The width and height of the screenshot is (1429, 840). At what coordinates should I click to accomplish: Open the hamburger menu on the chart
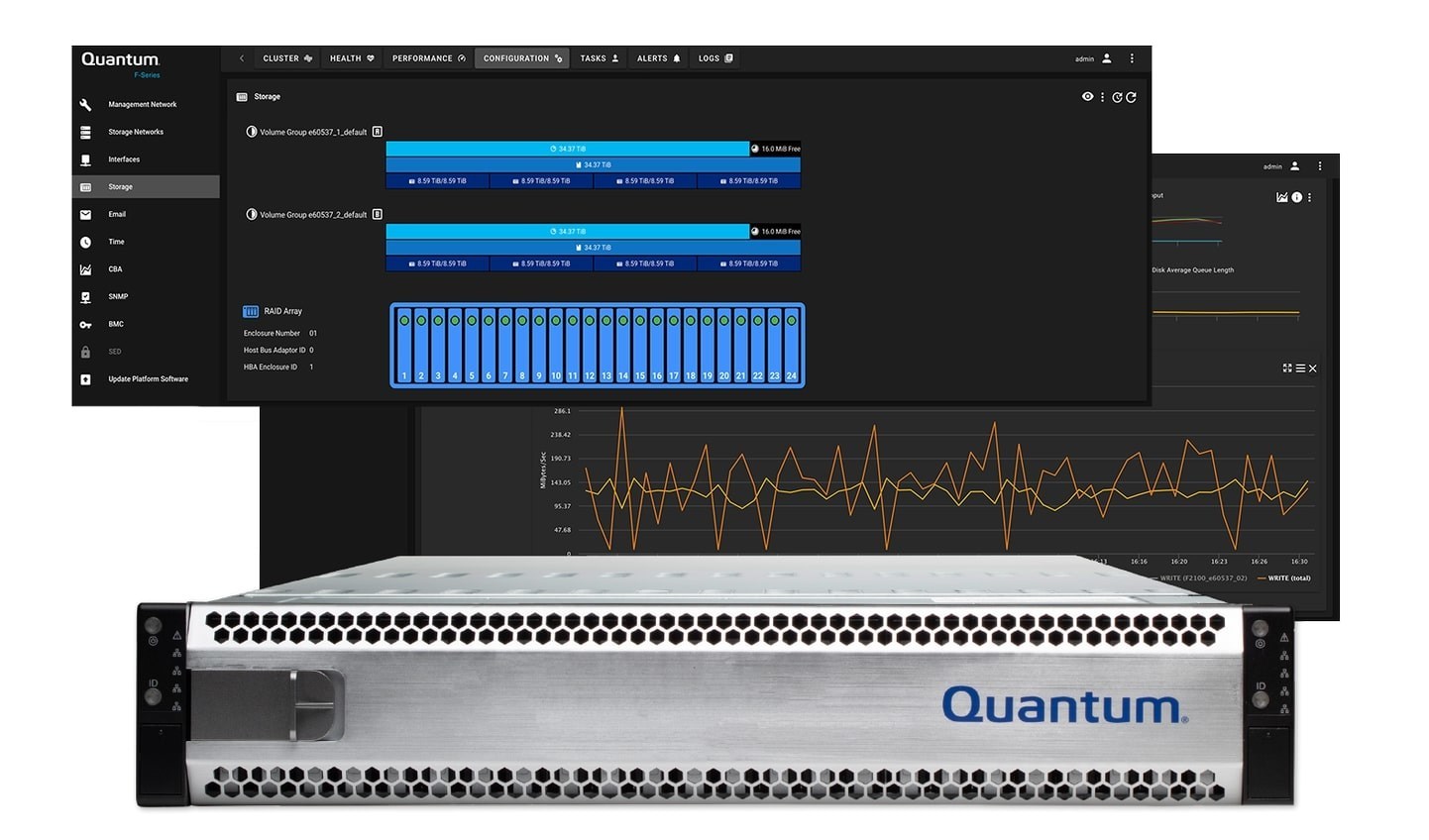pos(1300,368)
